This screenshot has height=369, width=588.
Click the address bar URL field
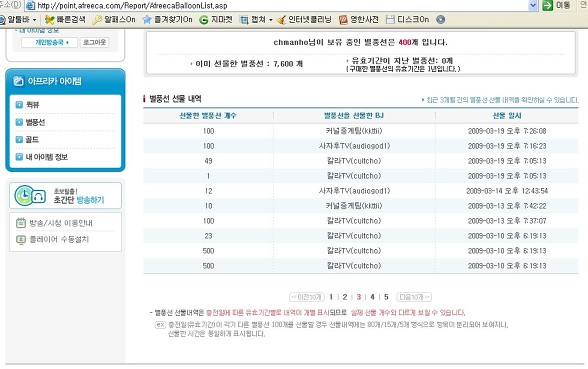coord(281,6)
